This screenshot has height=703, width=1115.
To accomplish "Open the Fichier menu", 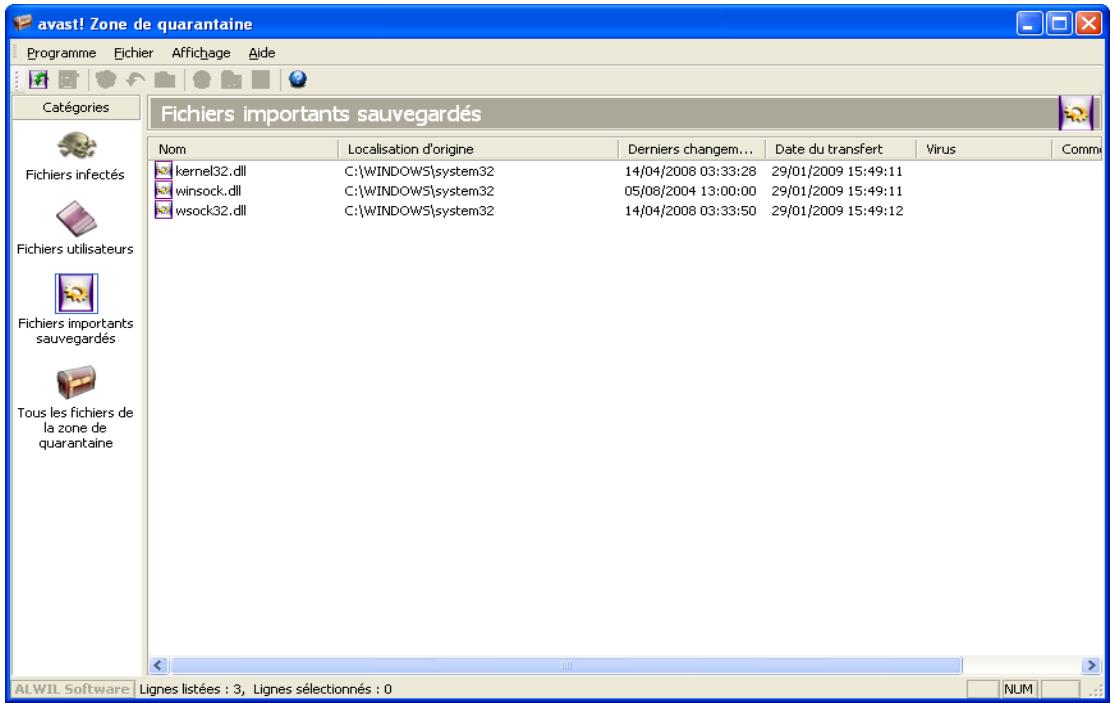I will point(134,53).
